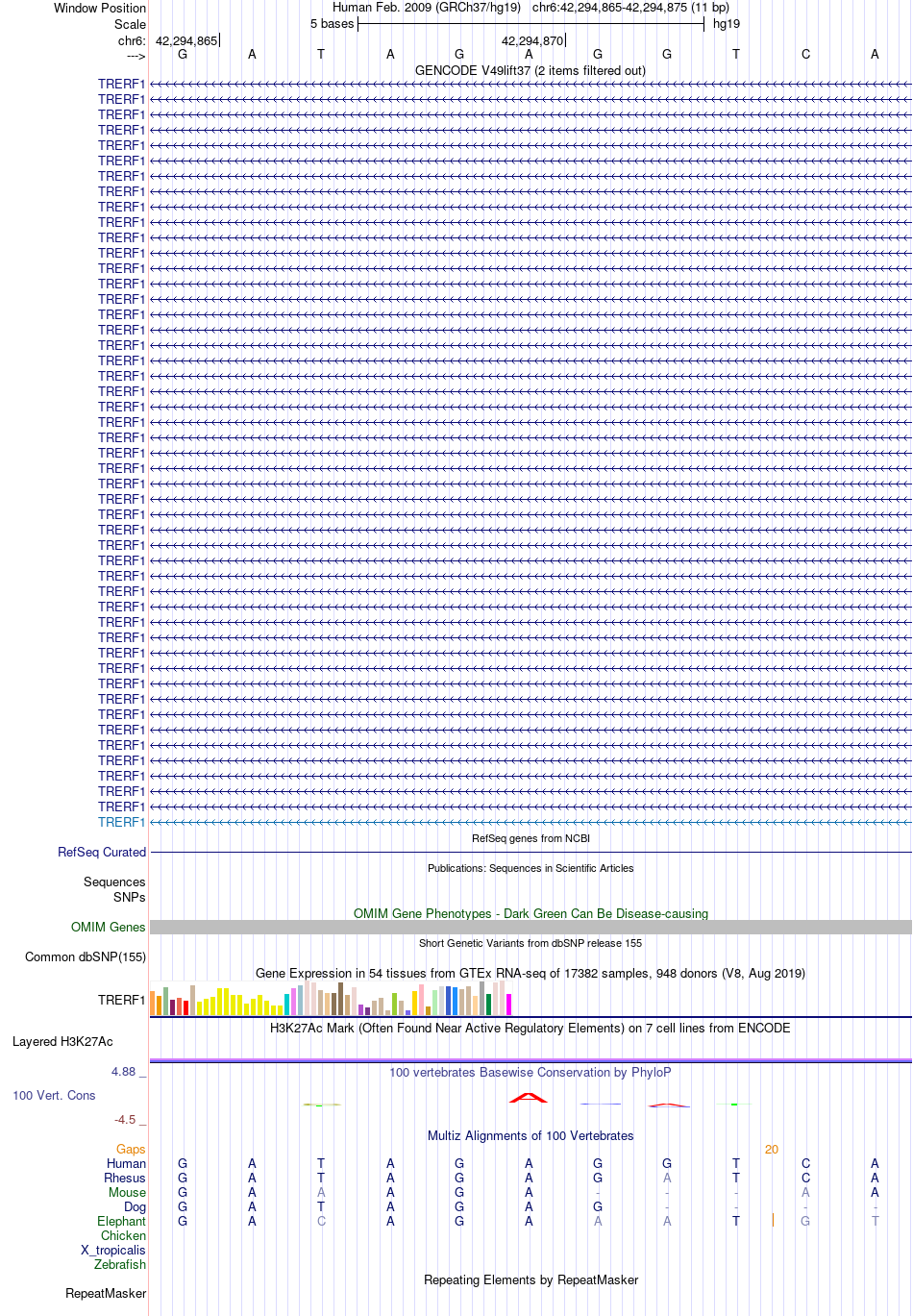
Task: Click the Common dbSNP(155) track label
Action: 86,956
